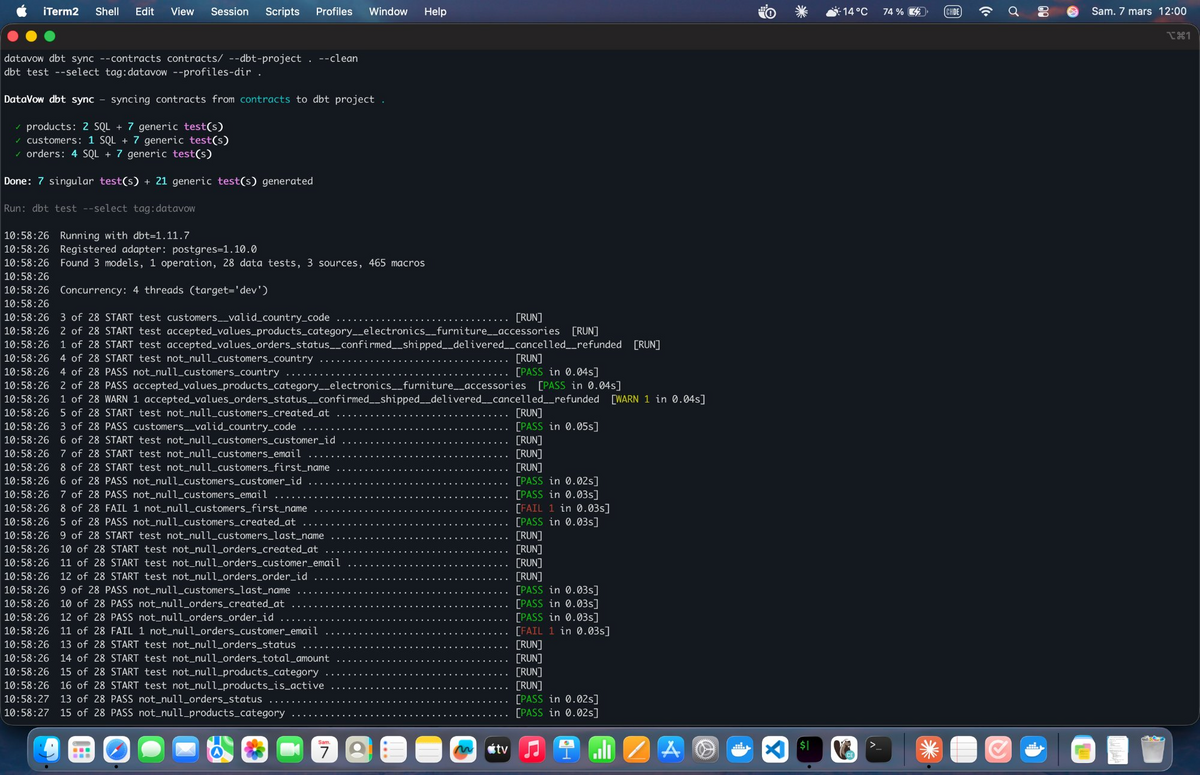This screenshot has height=775, width=1200.
Task: Open System Settings from the dock
Action: pyautogui.click(x=706, y=748)
